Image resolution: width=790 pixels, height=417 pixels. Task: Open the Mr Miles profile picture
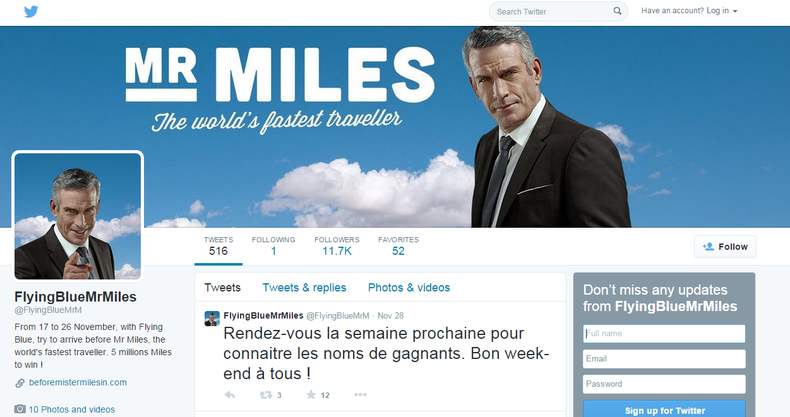coord(78,216)
